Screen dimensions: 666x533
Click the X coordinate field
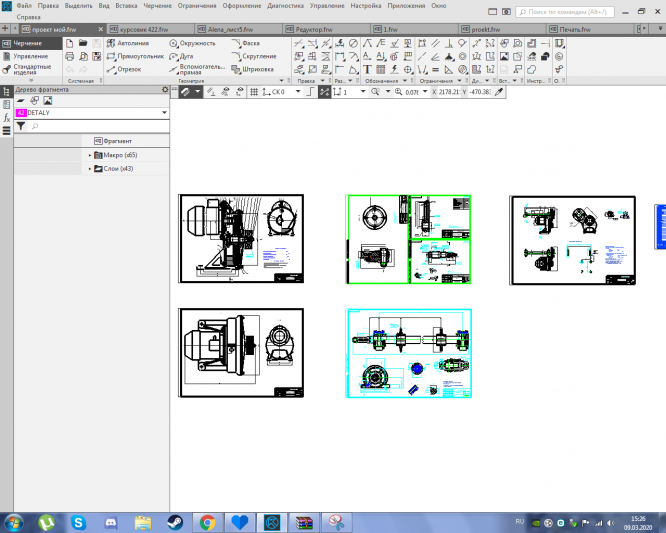pyautogui.click(x=450, y=92)
